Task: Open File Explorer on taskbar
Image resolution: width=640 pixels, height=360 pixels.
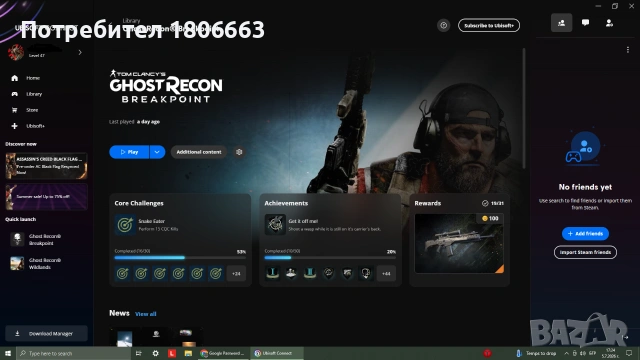Action: point(188,353)
